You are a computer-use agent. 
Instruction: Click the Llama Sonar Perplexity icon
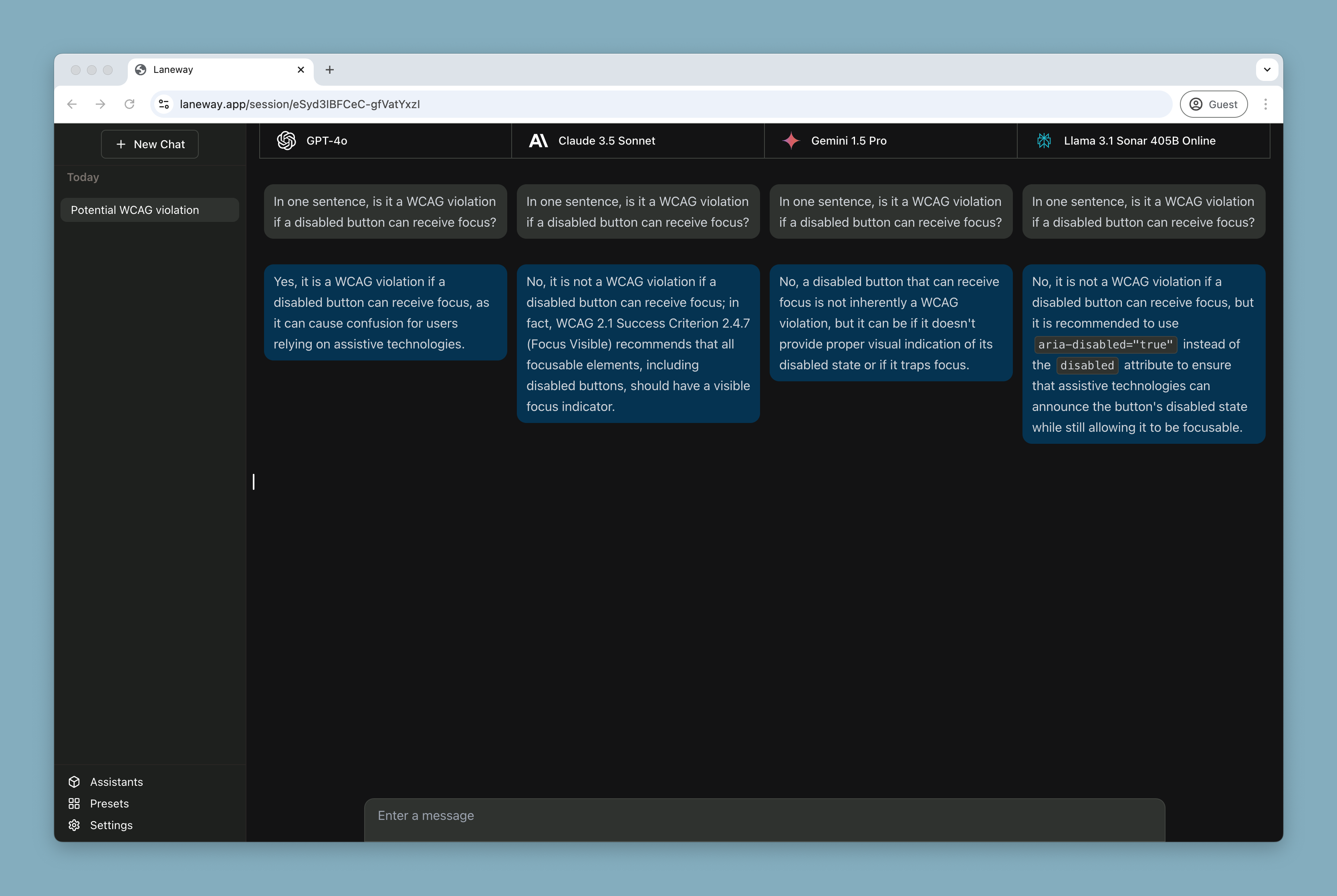pos(1045,141)
